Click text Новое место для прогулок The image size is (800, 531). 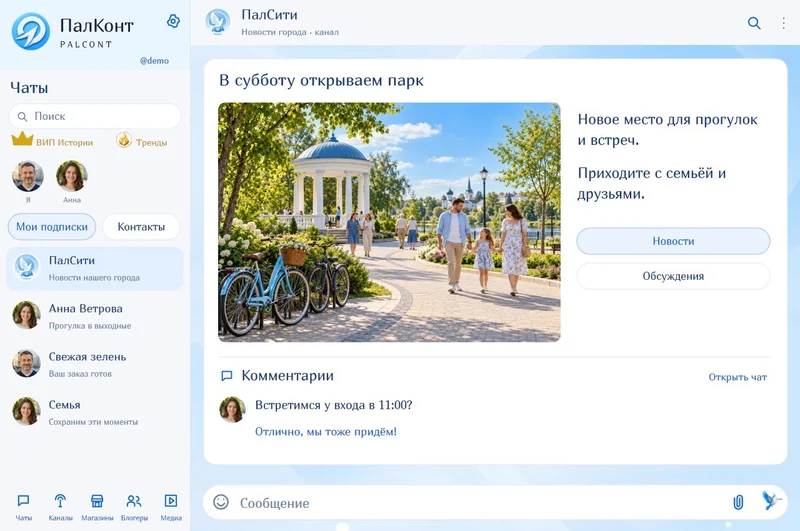[x=667, y=119]
